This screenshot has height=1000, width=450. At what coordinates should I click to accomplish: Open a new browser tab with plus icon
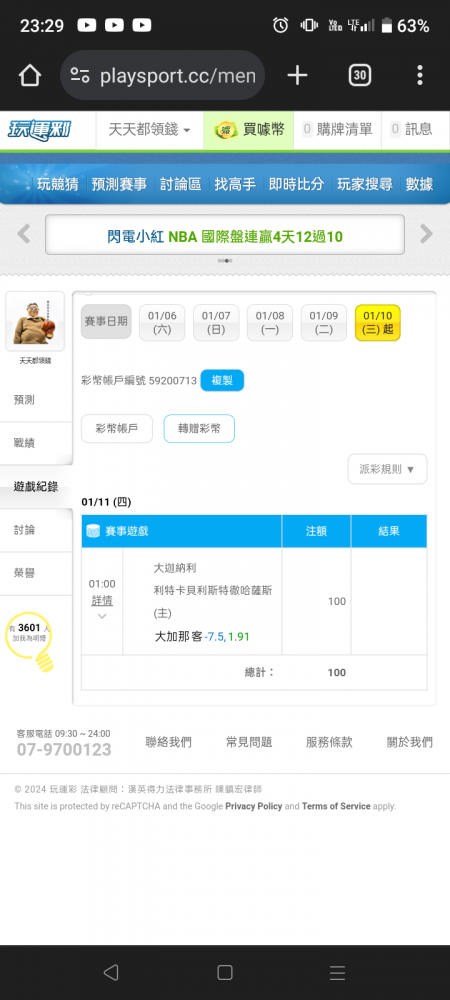click(x=297, y=76)
